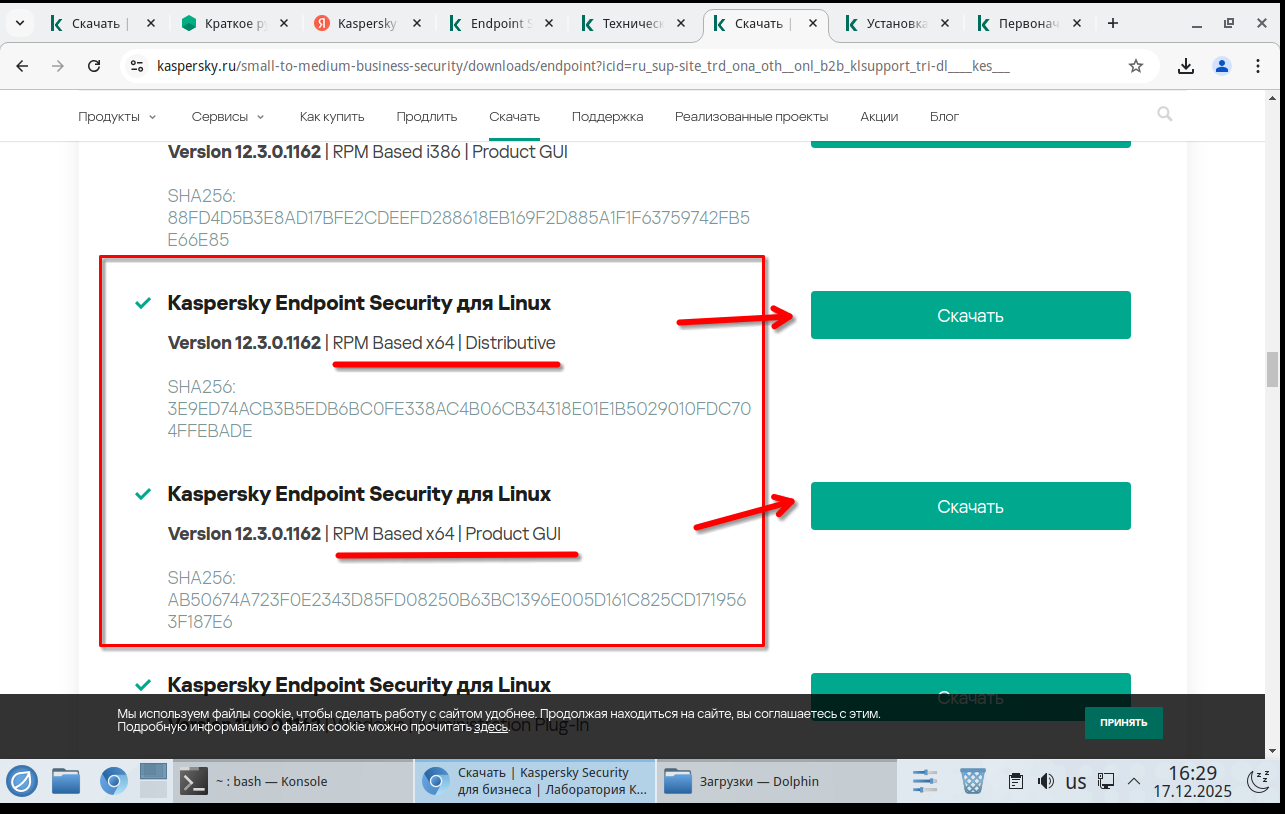
Task: Click the cookie policy здесь link
Action: coord(491,727)
